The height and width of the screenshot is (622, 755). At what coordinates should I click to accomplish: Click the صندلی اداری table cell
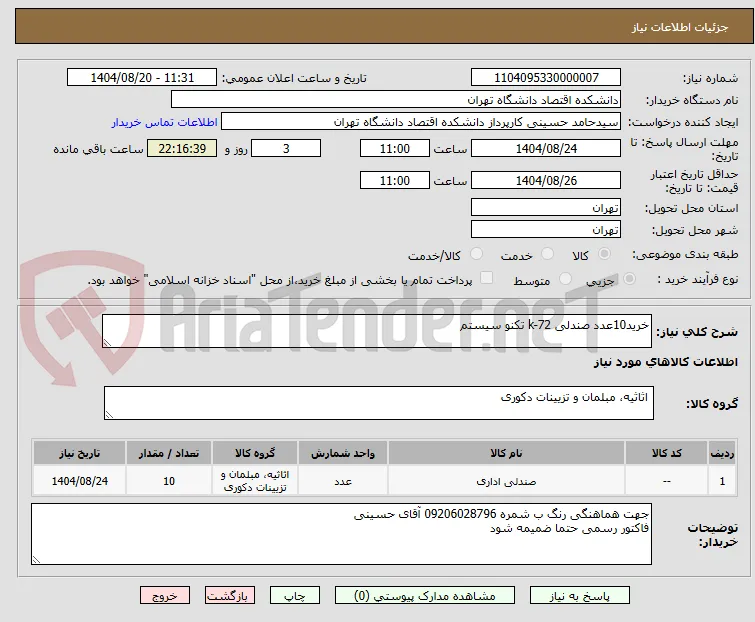pos(506,481)
